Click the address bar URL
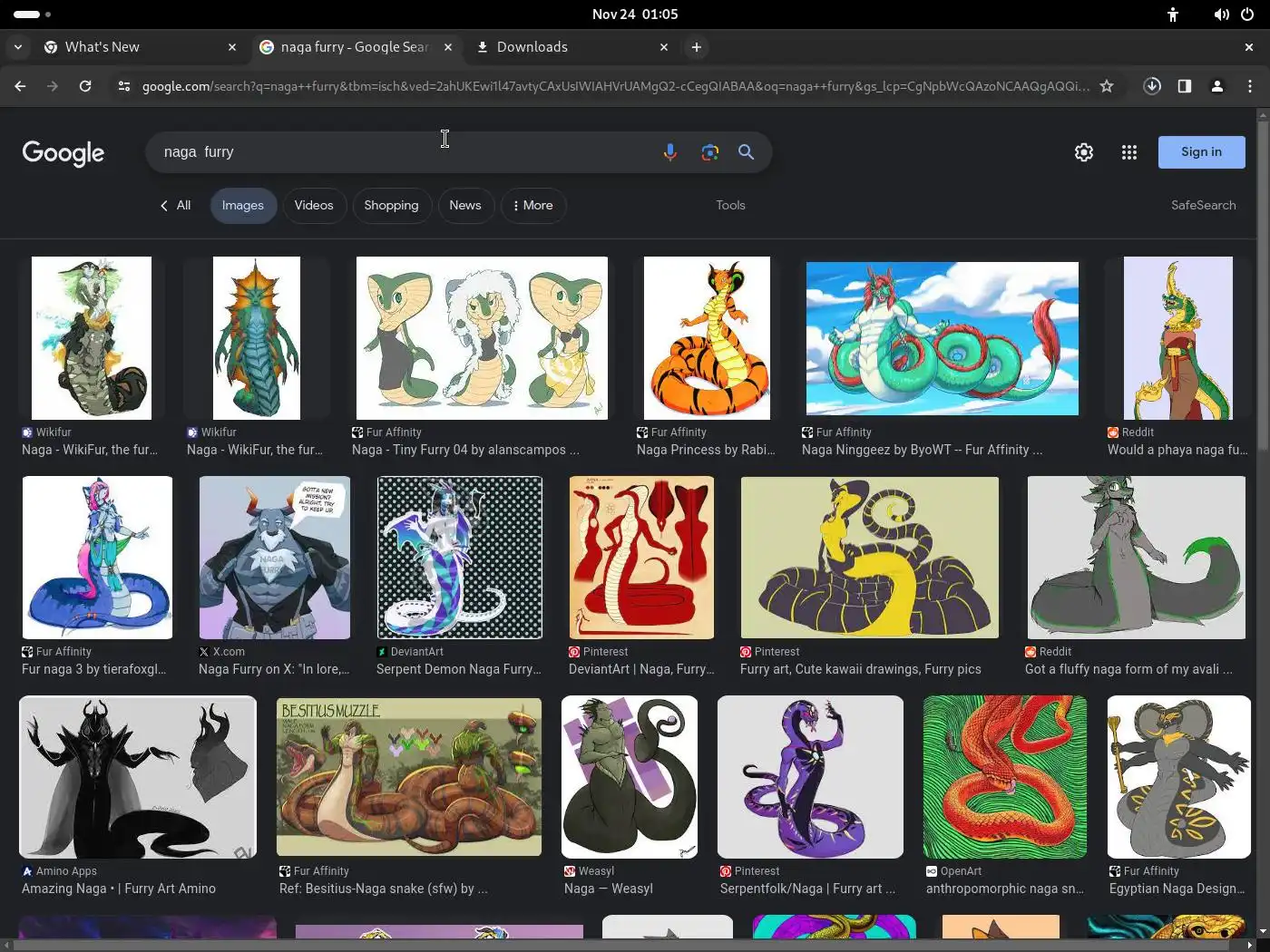 pos(615,86)
